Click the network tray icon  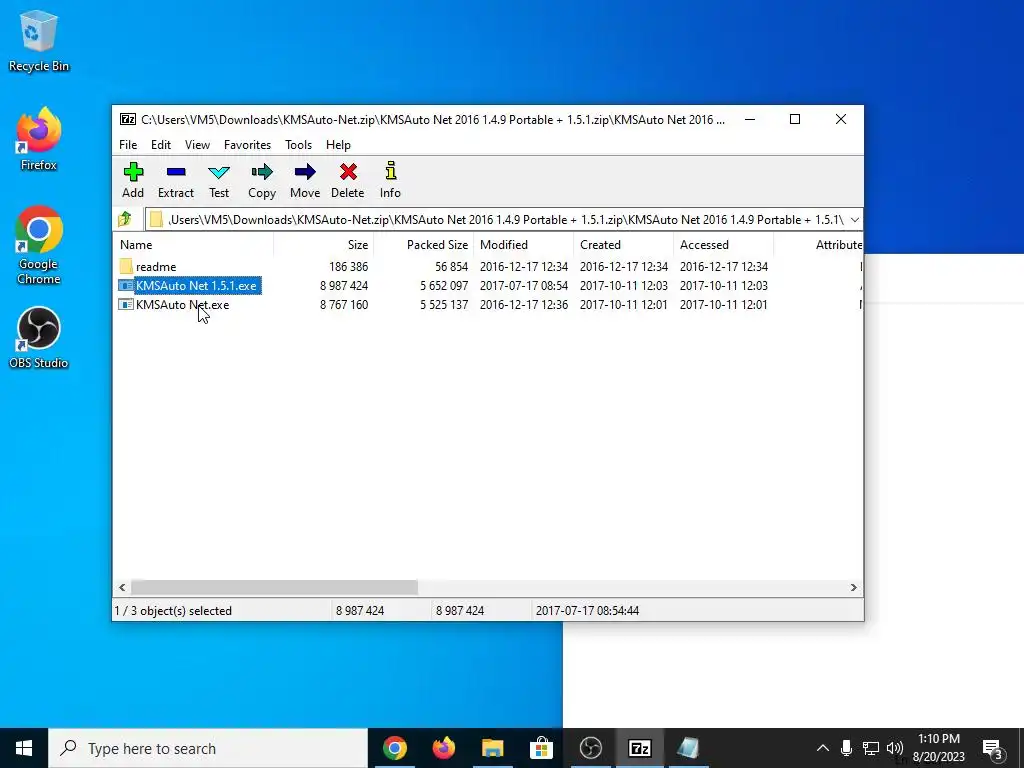coord(871,748)
